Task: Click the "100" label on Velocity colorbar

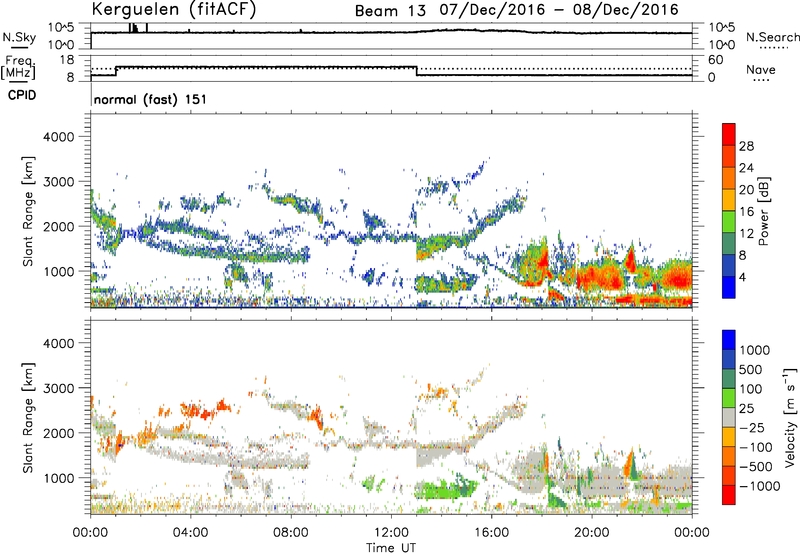Action: coord(751,389)
